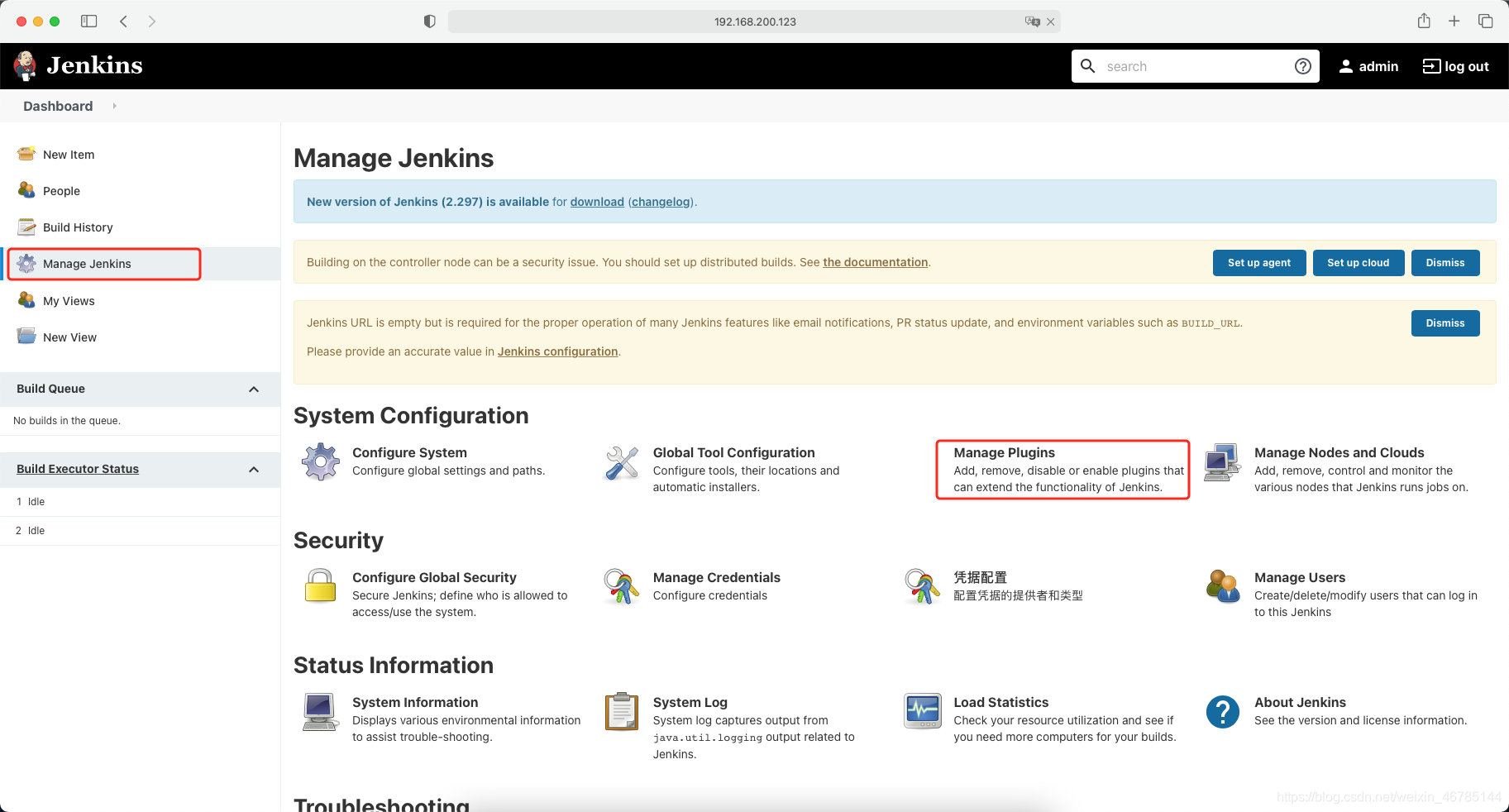Click the Global Tool Configuration wrench icon

622,463
